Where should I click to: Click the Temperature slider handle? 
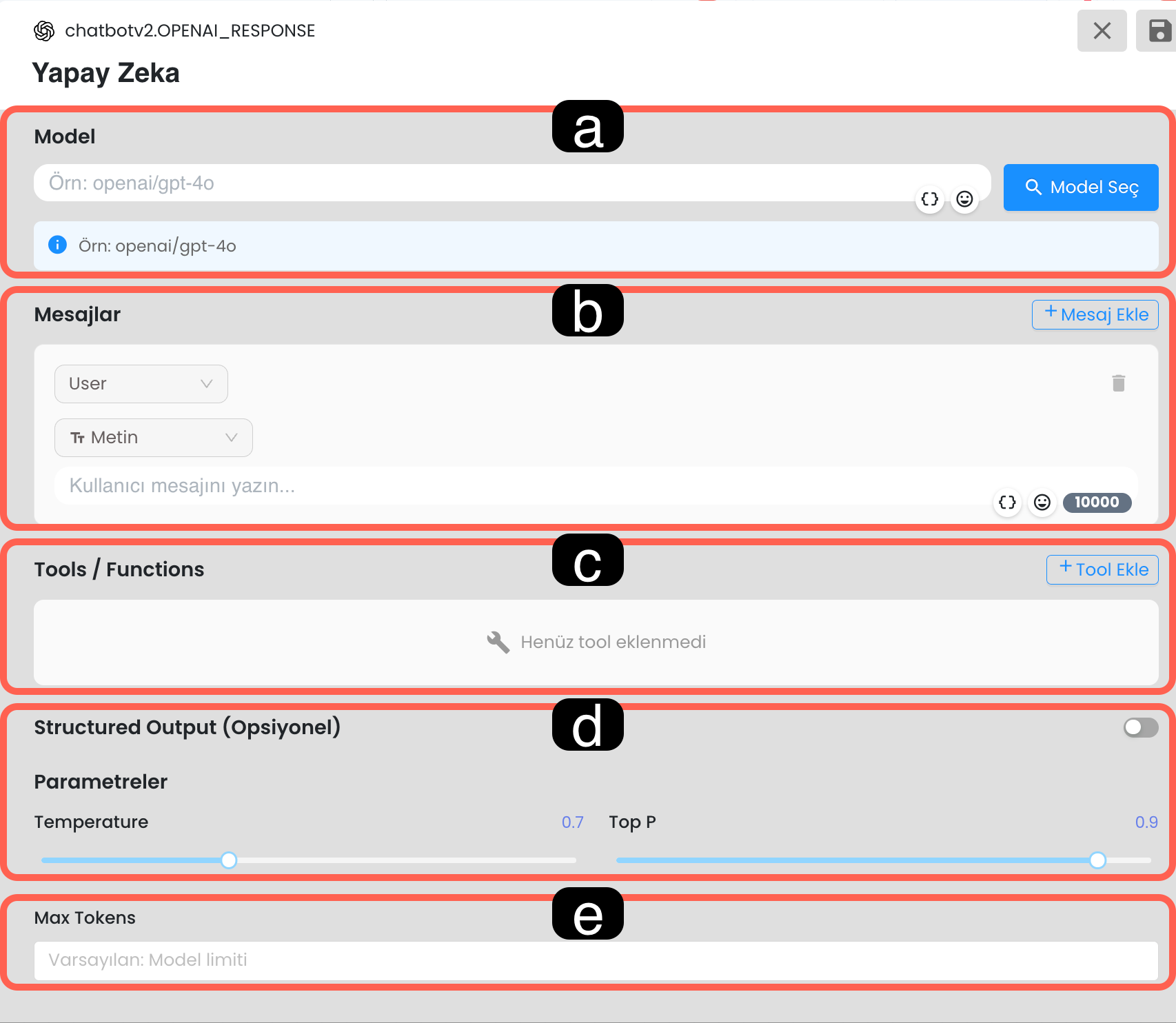229,860
